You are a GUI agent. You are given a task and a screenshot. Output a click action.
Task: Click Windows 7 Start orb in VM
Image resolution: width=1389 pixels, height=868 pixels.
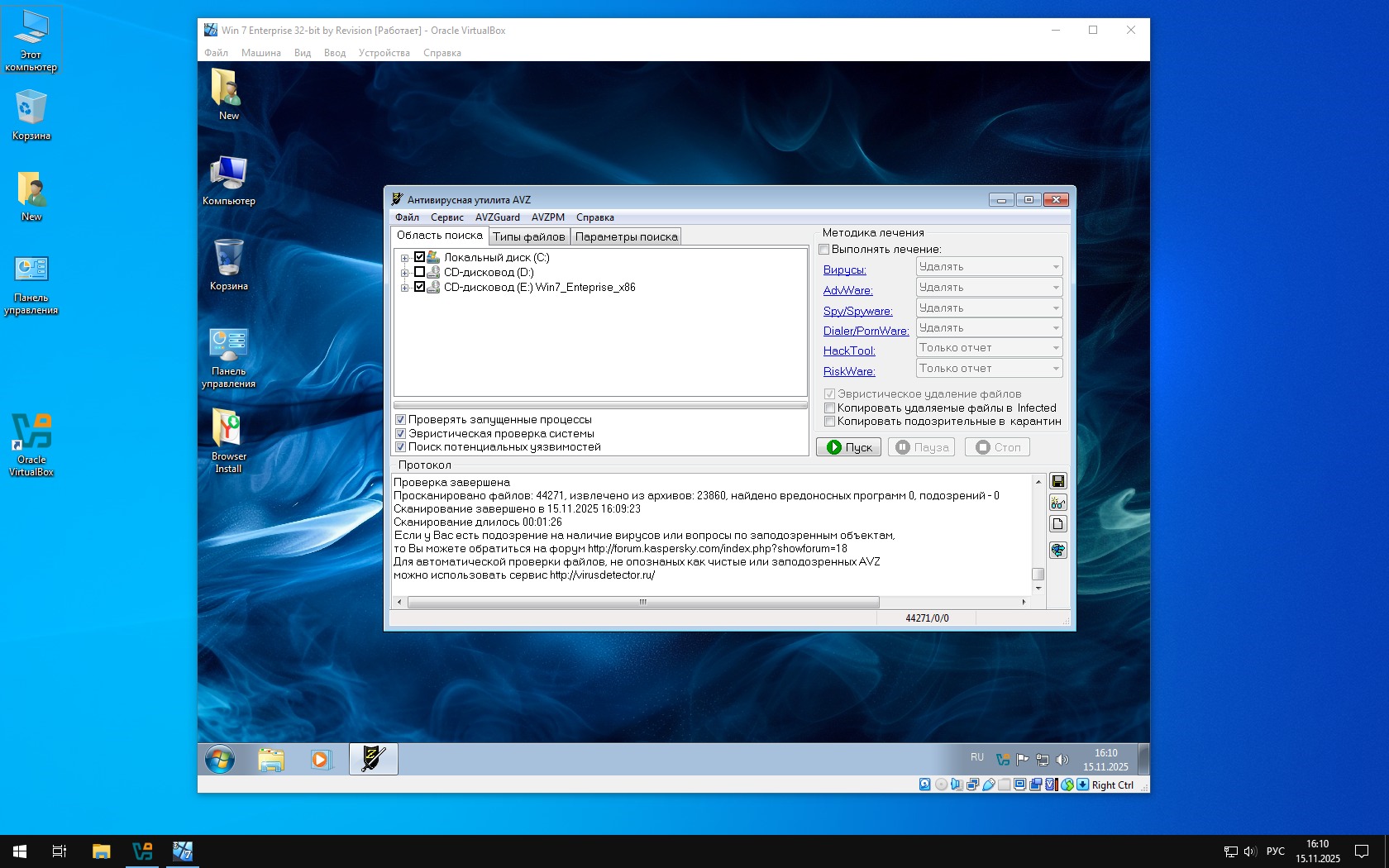pos(220,759)
